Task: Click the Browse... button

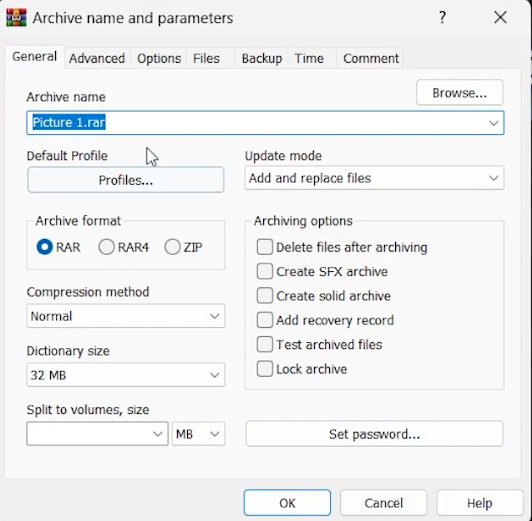Action: pos(459,93)
